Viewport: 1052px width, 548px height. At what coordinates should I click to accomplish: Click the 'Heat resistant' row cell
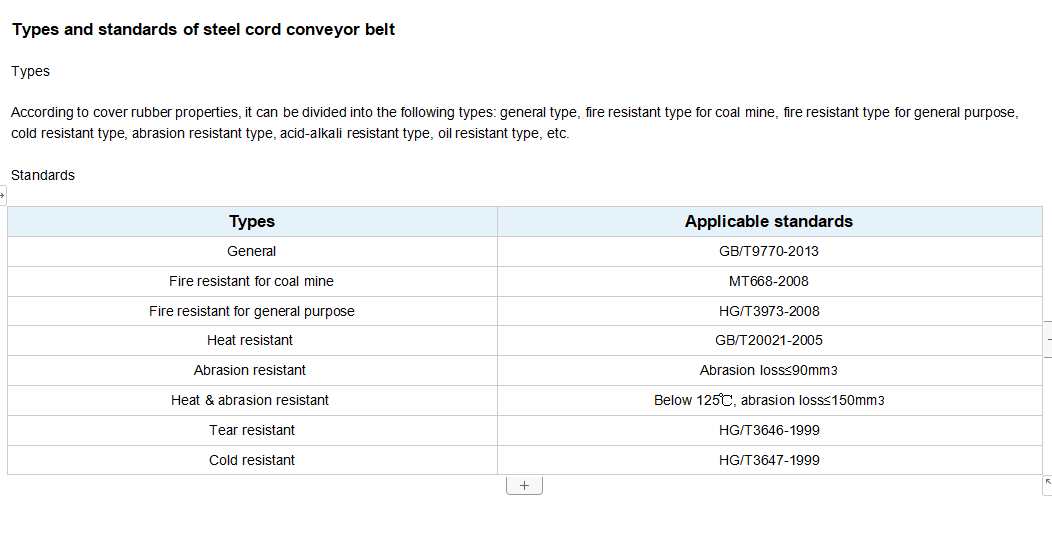tap(252, 341)
